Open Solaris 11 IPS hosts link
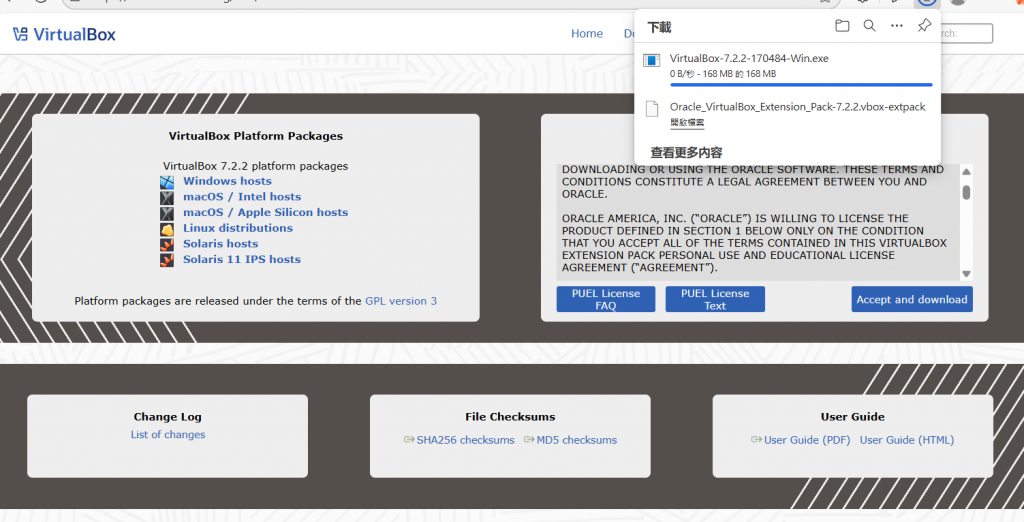Viewport: 1024px width, 522px height. coord(242,259)
